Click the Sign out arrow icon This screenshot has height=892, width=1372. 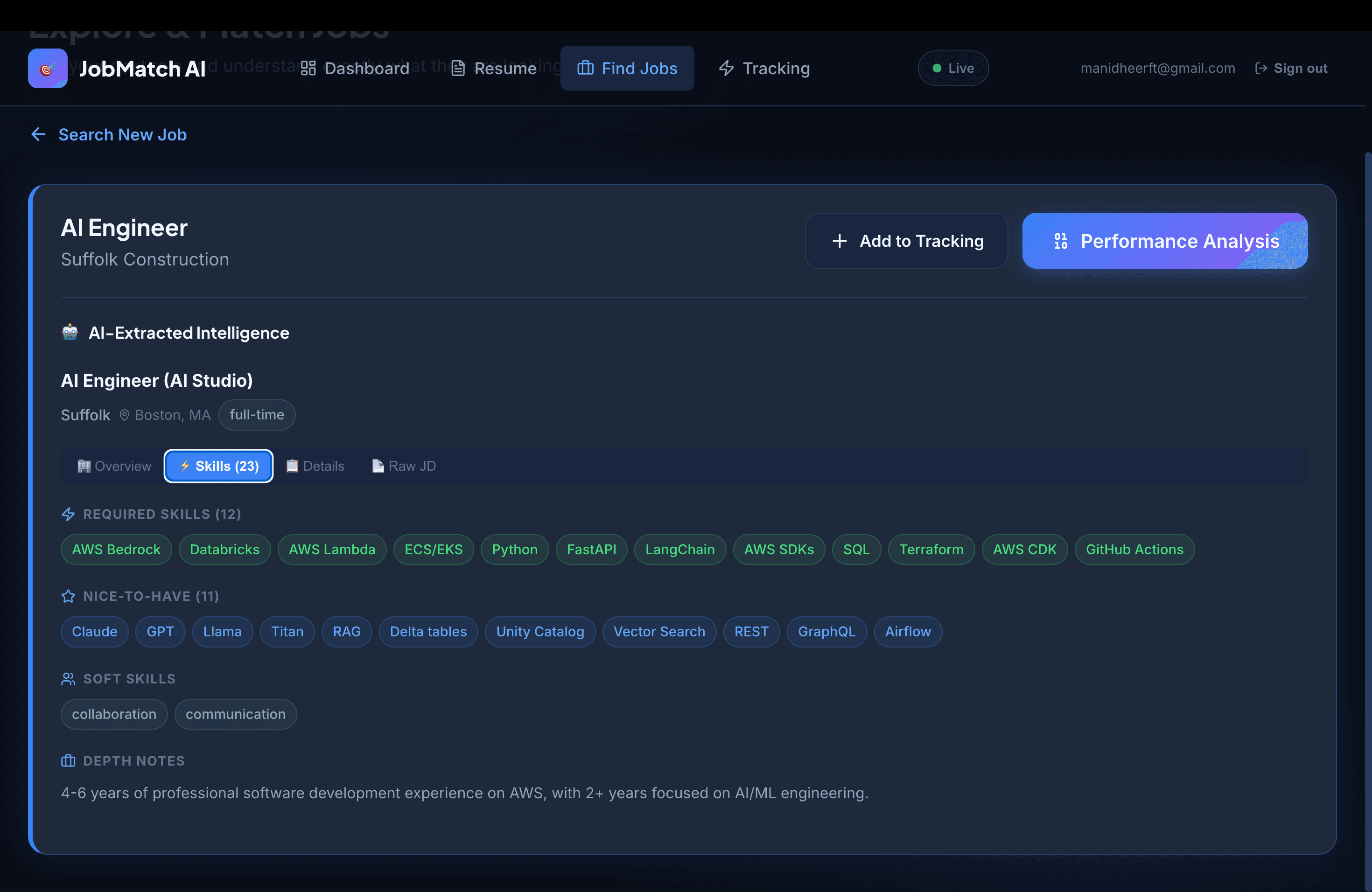click(1261, 68)
